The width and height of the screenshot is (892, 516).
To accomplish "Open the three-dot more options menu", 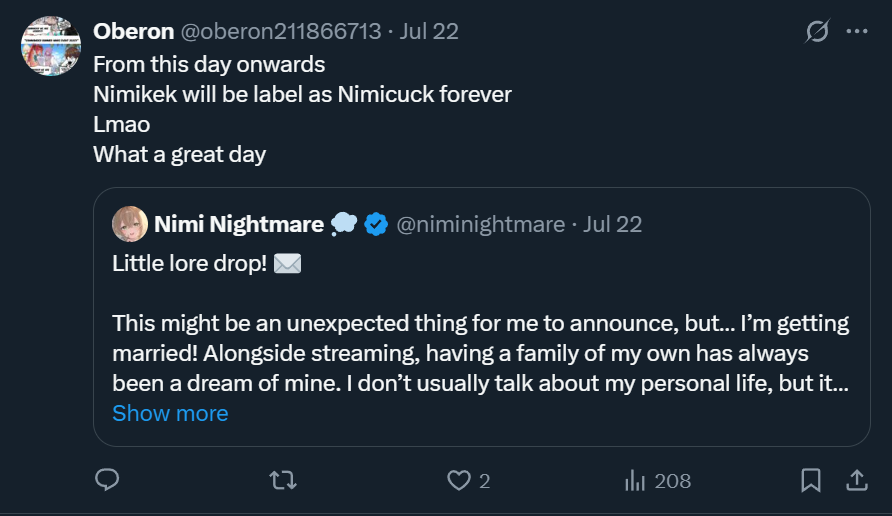I will click(x=857, y=31).
